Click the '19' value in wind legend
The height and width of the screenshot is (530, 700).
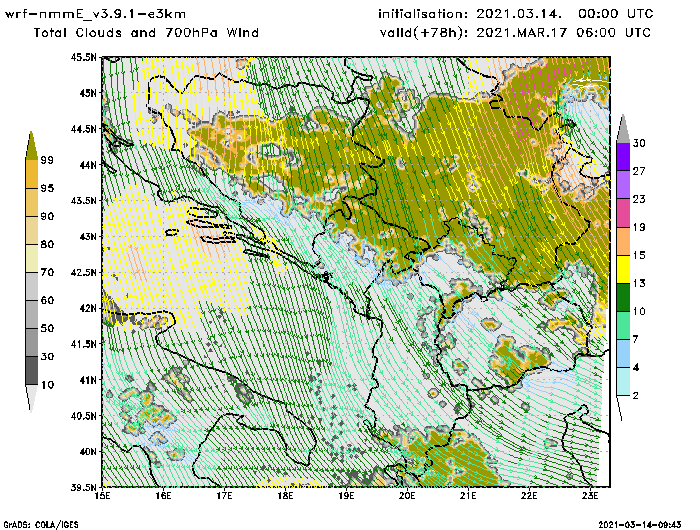click(x=639, y=227)
